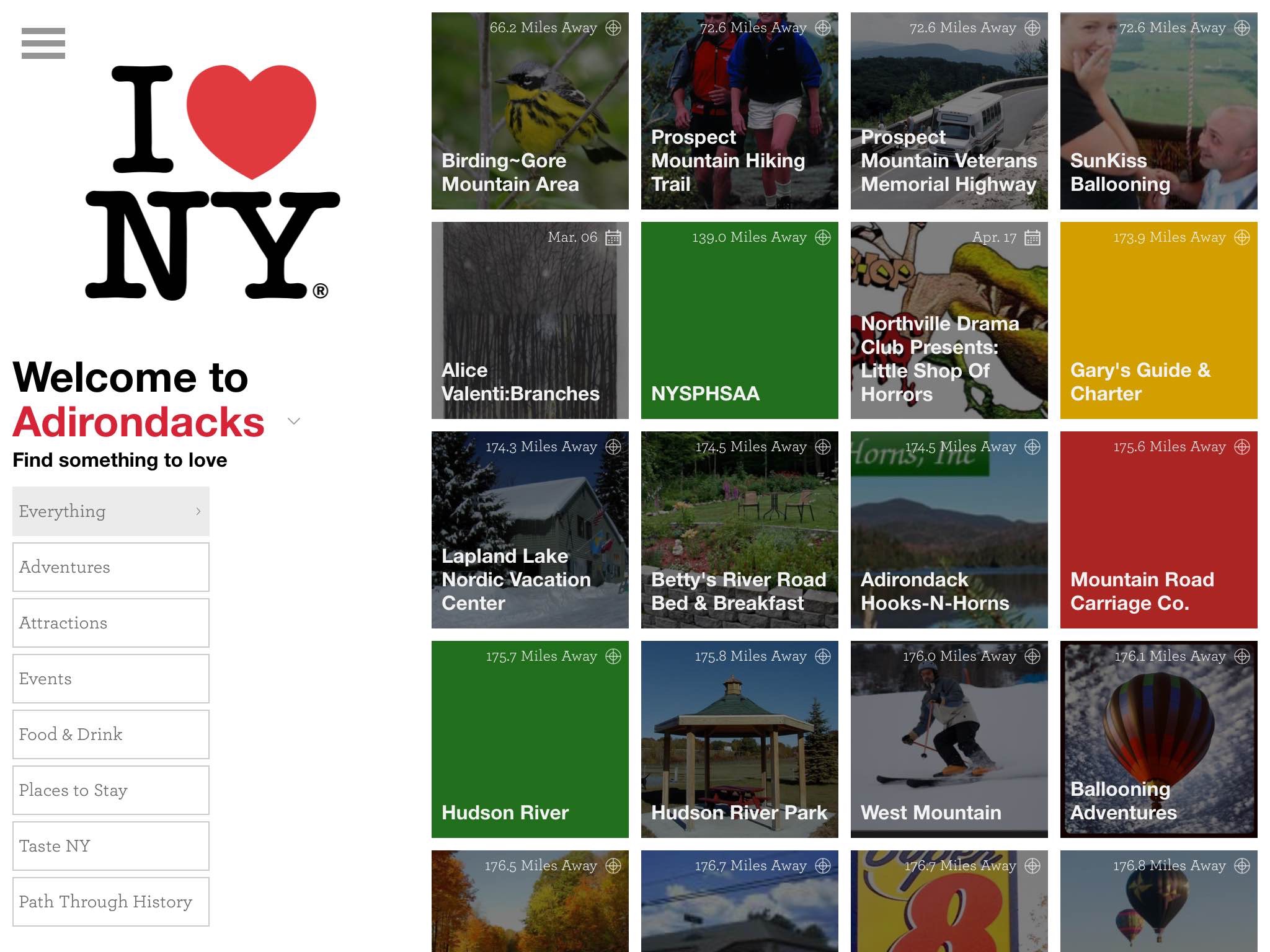
Task: Click the location pin icon on Prospect Mountain Hiking Trail
Action: click(825, 27)
